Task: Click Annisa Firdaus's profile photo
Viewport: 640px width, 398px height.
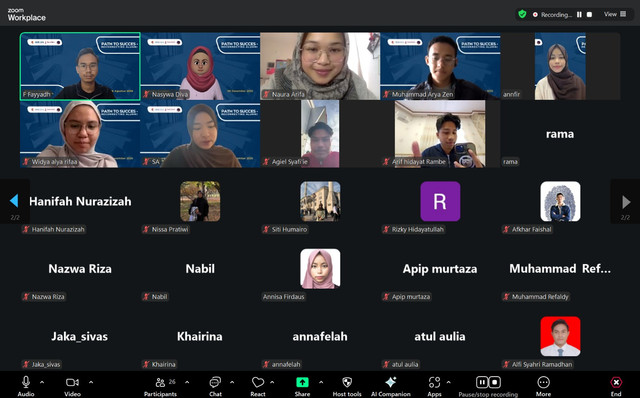Action: pyautogui.click(x=320, y=269)
